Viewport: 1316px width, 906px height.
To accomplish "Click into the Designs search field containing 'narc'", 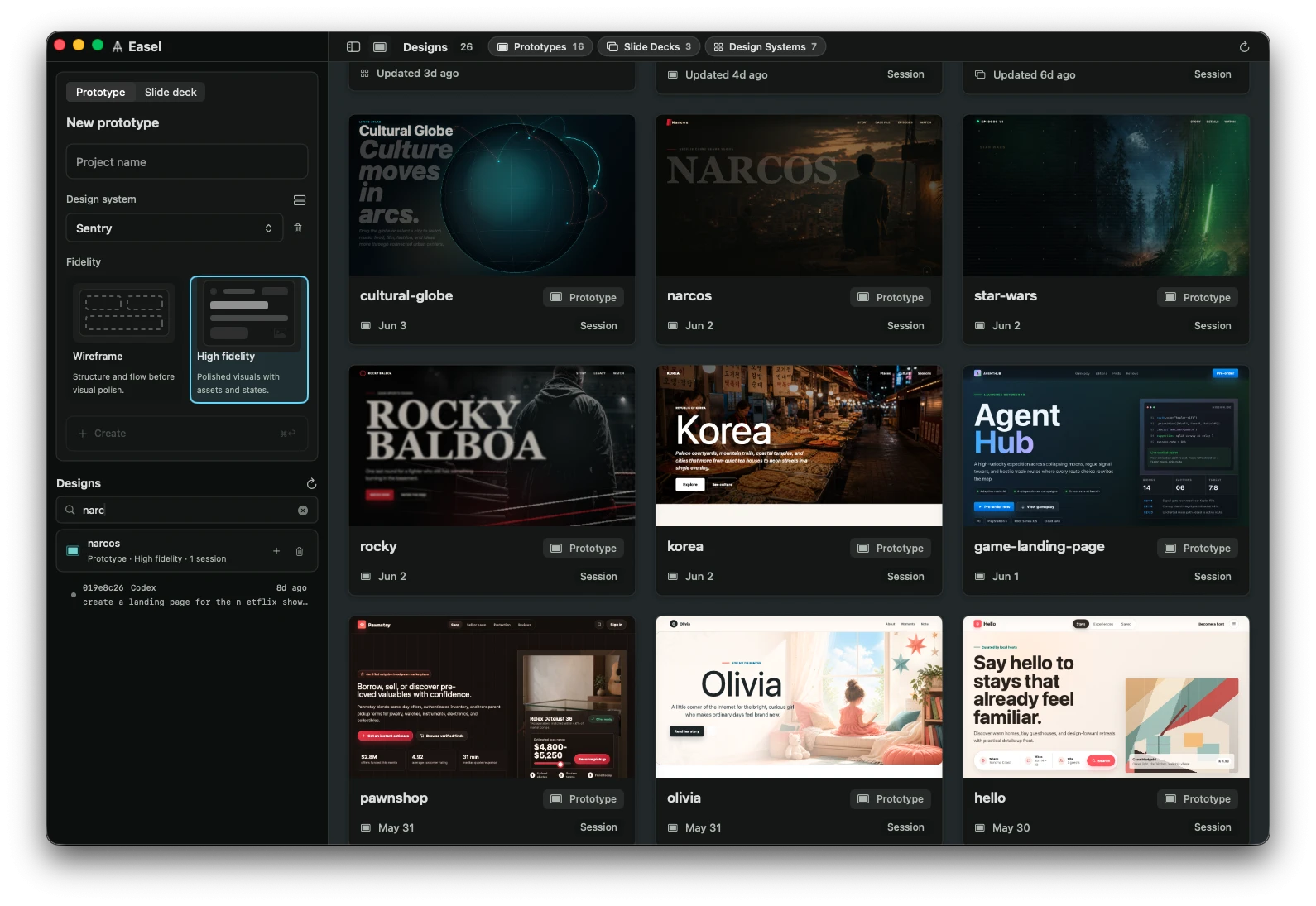I will point(187,511).
